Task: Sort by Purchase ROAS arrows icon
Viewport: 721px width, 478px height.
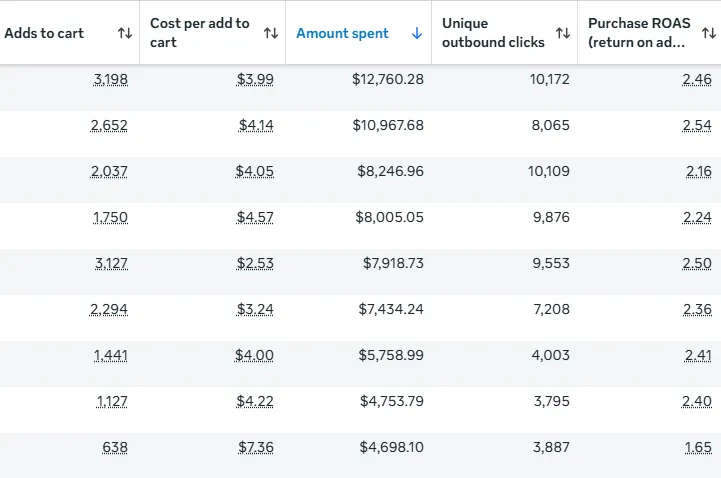Action: 709,33
